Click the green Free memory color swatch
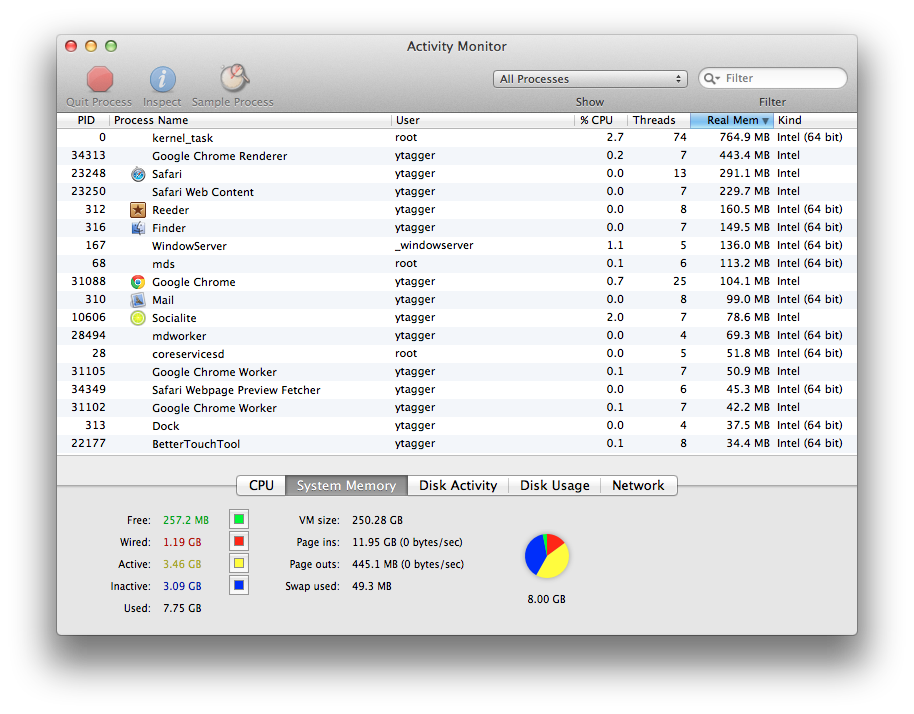Viewport: 914px width, 714px height. [239, 519]
